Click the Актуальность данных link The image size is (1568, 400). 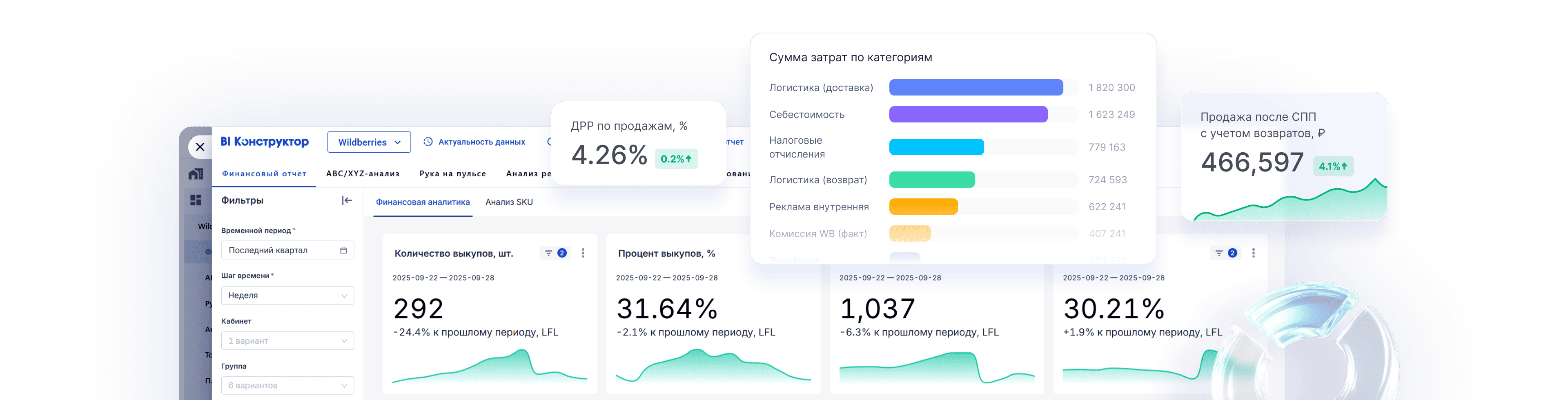click(481, 142)
